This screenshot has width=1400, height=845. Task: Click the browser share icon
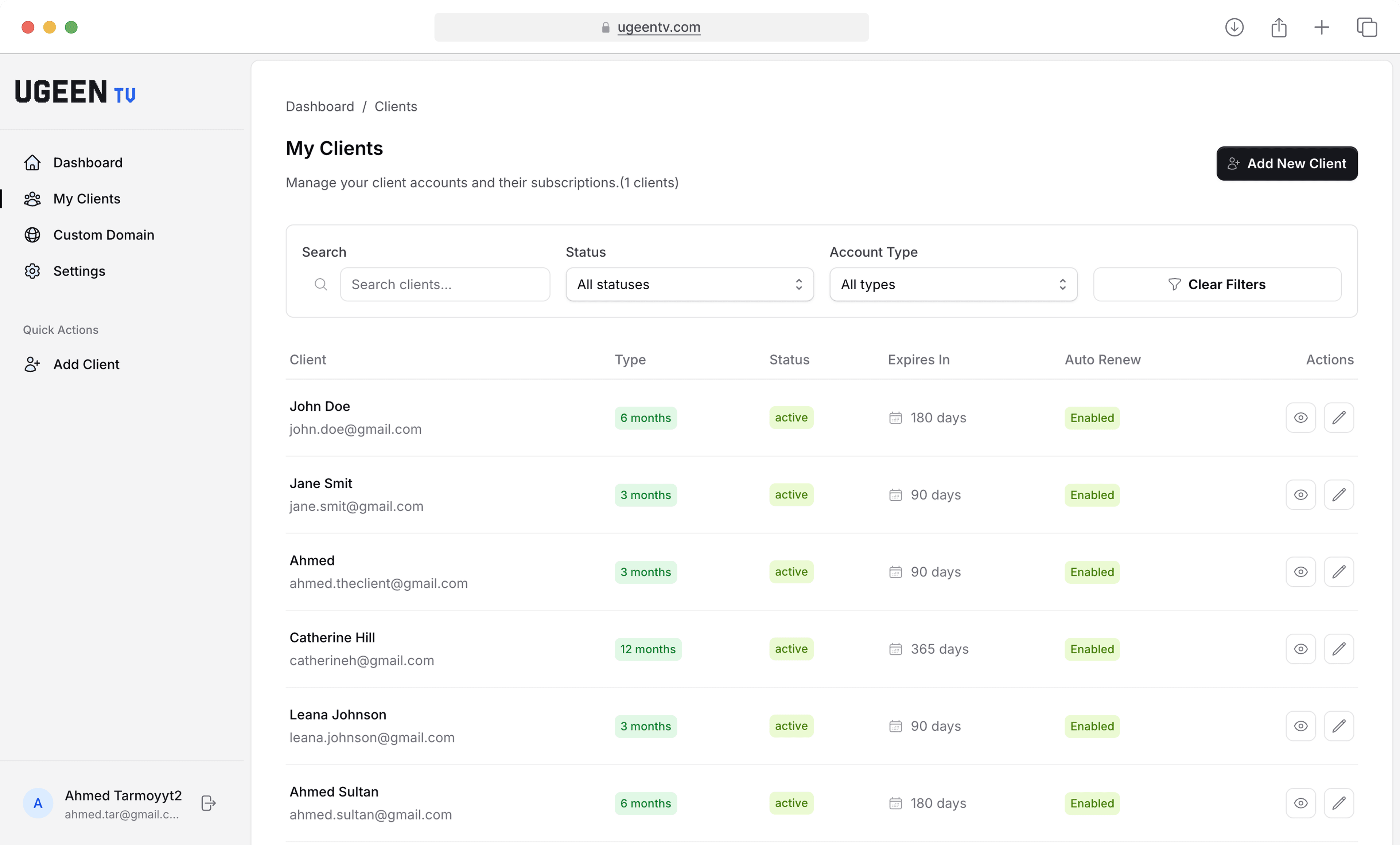1278,27
